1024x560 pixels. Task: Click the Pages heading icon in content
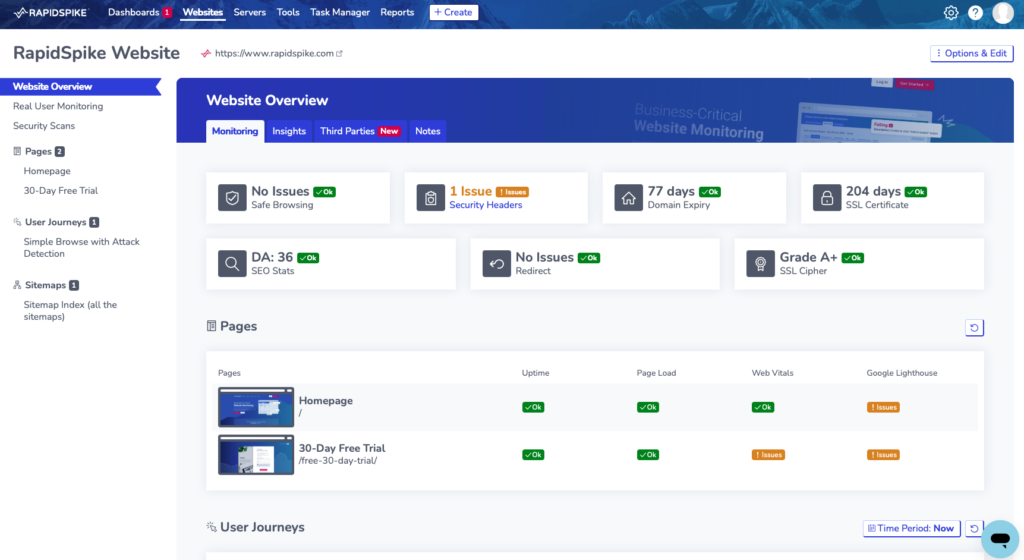tap(212, 326)
